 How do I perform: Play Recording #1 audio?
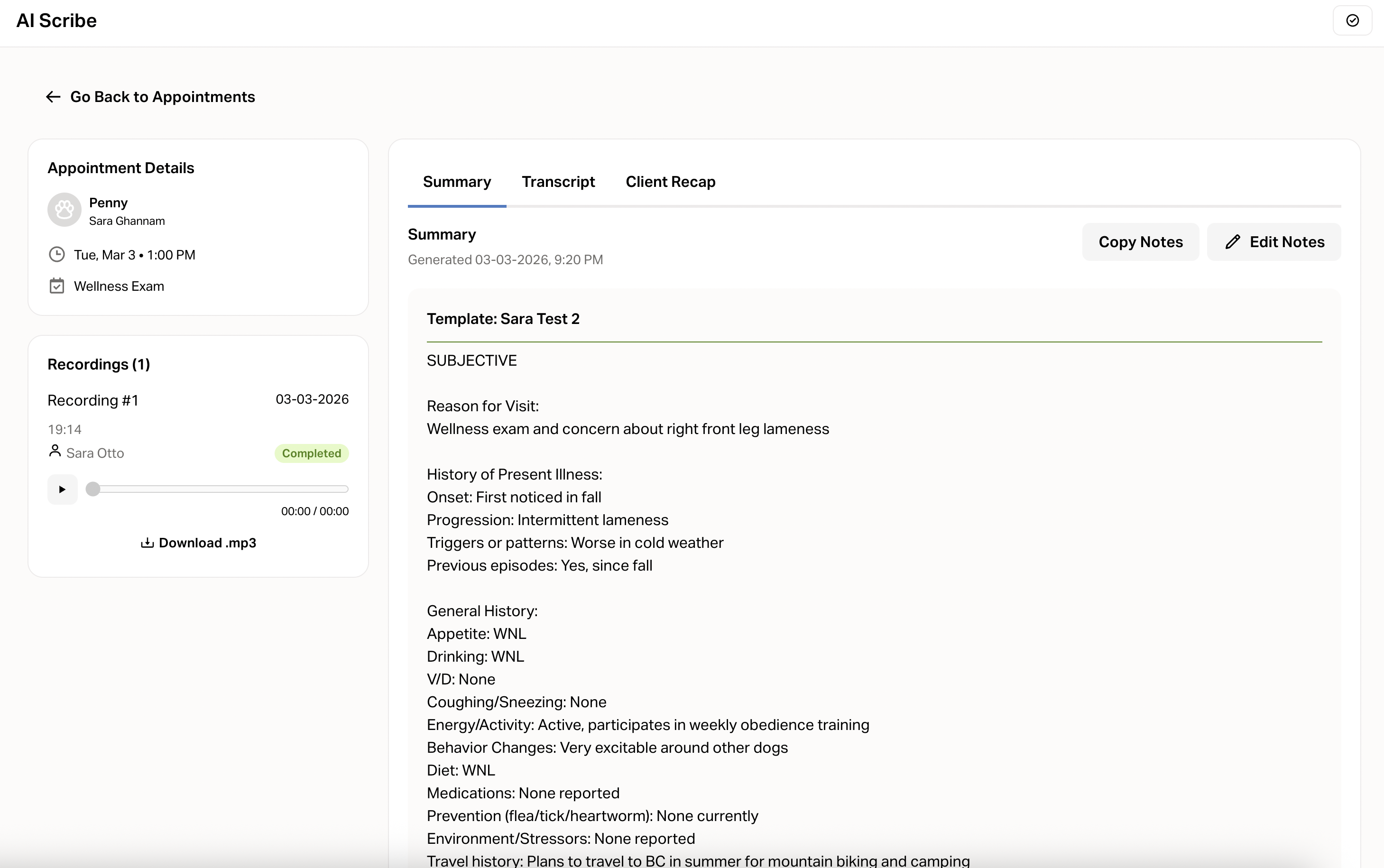click(x=62, y=489)
